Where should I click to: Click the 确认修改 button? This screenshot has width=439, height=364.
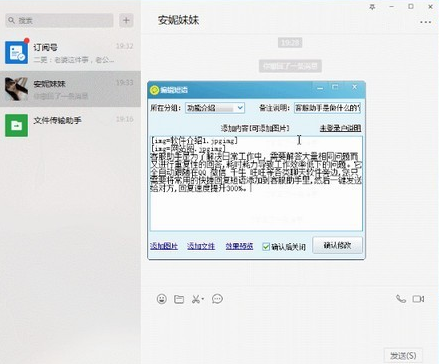tap(337, 246)
